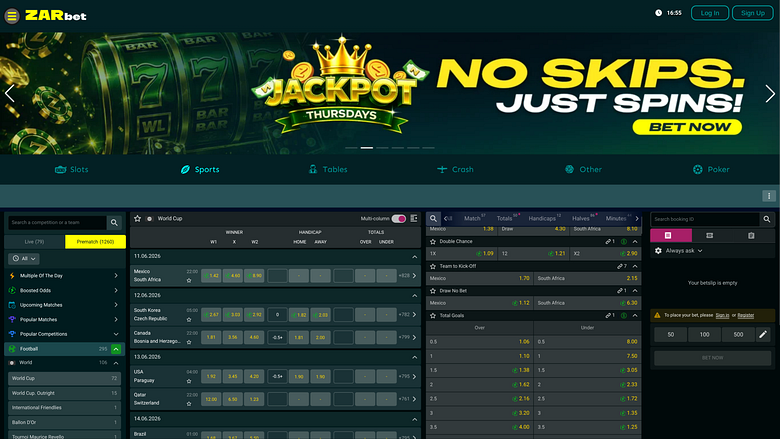
Task: Collapse the 13.06.2026 date group
Action: pyautogui.click(x=414, y=357)
